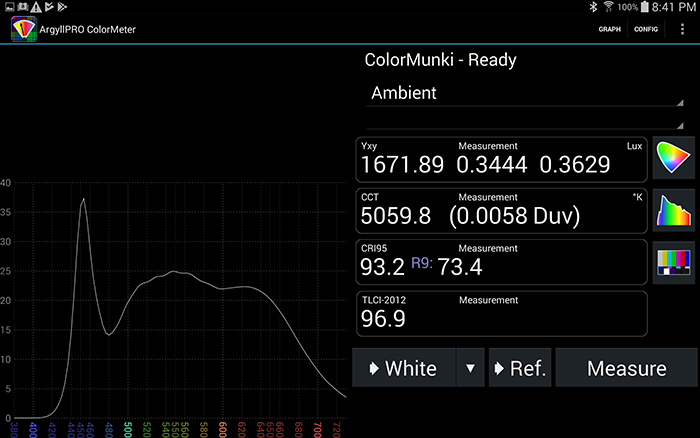Click the spectrum graph icon beside CCT
Screen dimensions: 700x438
(x=673, y=211)
